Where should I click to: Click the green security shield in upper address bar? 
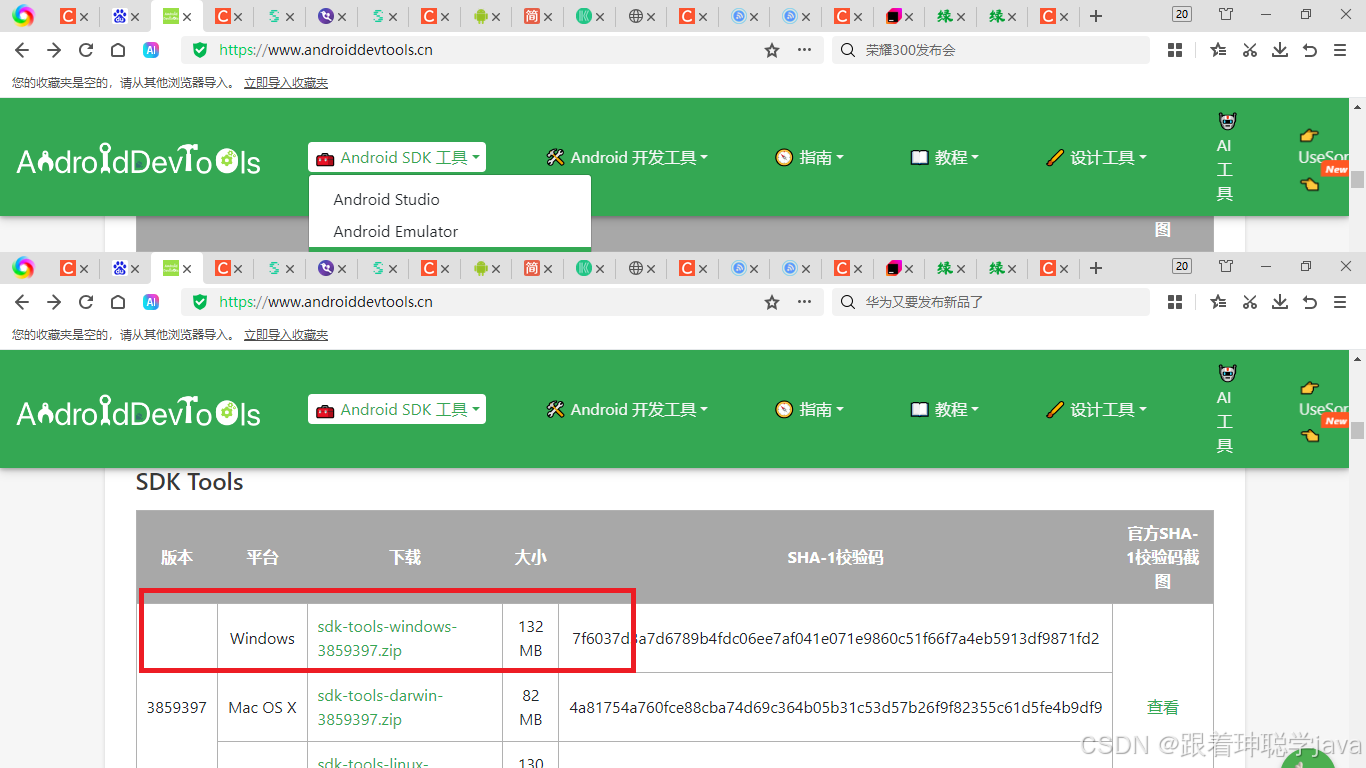point(200,50)
